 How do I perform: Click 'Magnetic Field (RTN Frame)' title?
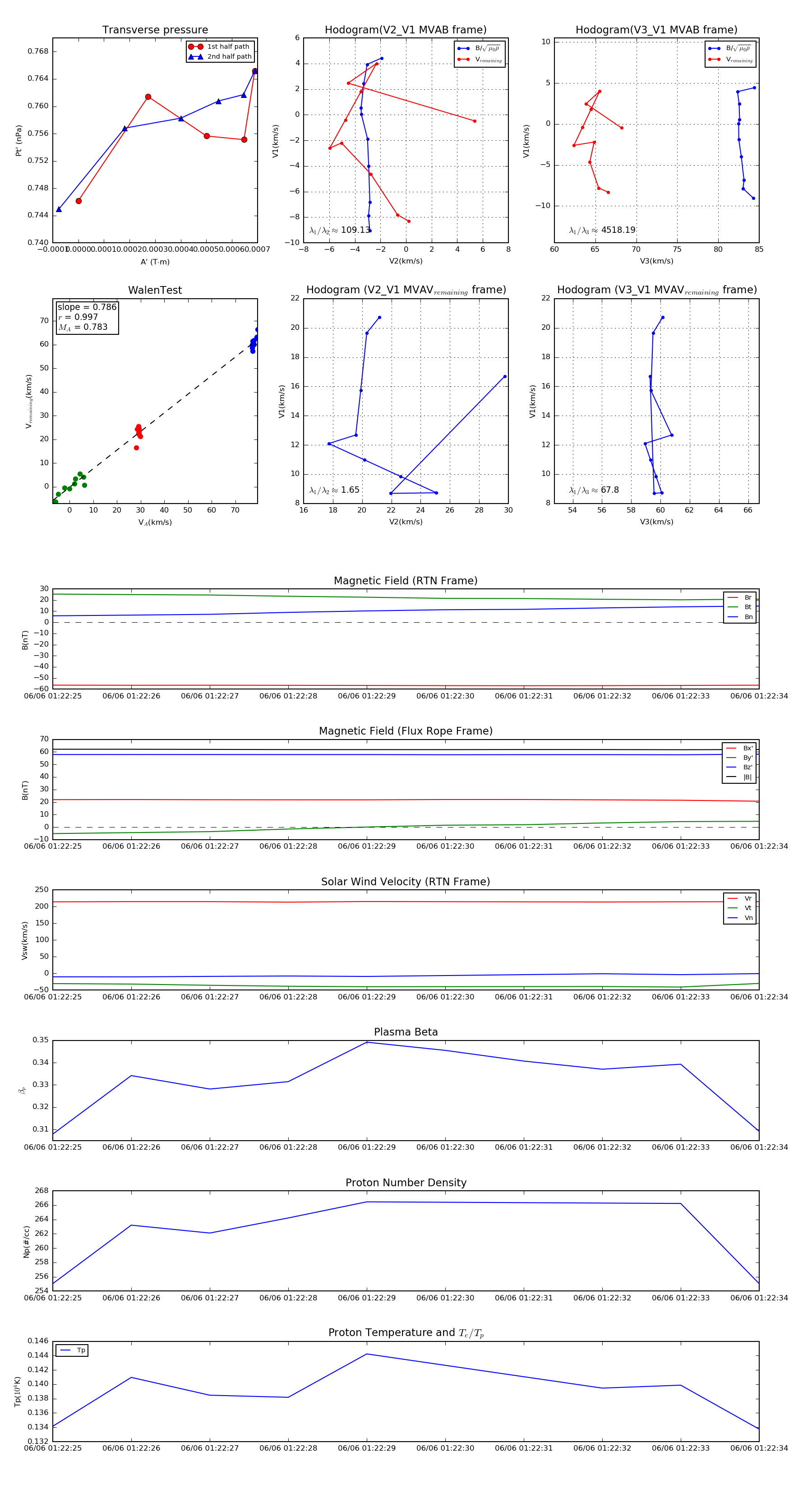(x=406, y=581)
